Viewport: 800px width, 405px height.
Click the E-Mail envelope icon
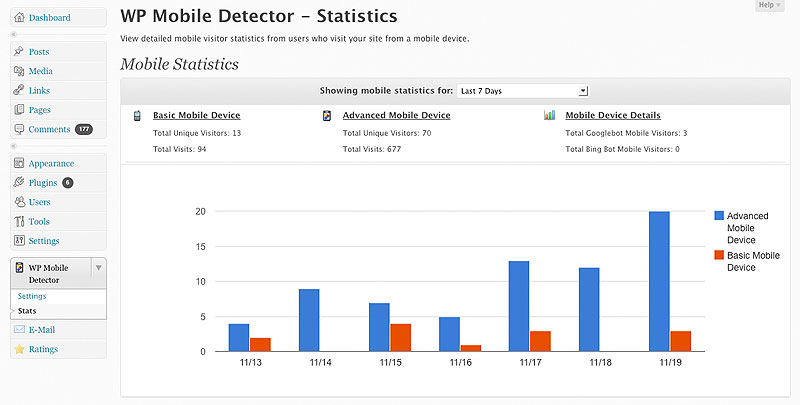pyautogui.click(x=19, y=330)
